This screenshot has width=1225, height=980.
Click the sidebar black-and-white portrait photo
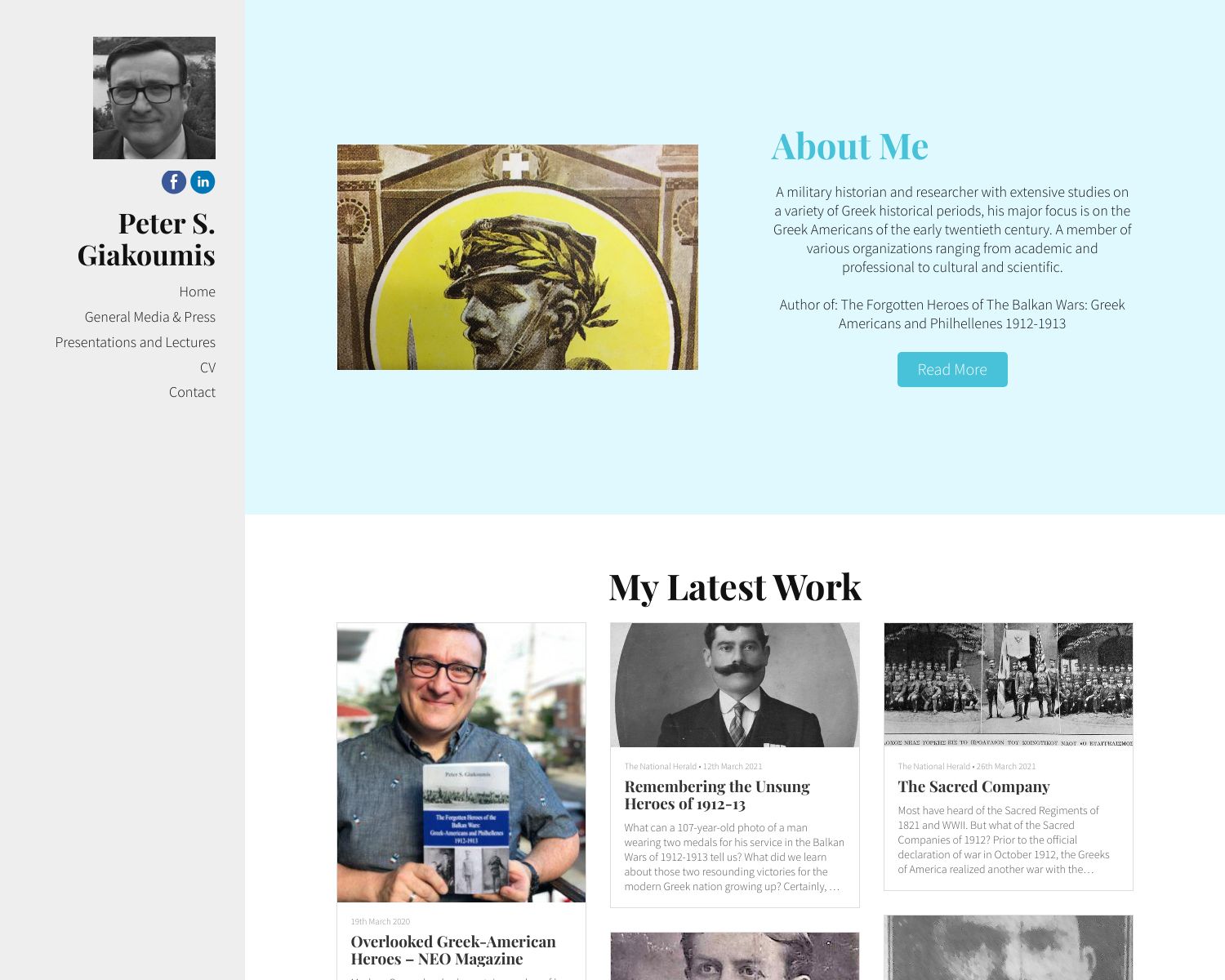(154, 98)
